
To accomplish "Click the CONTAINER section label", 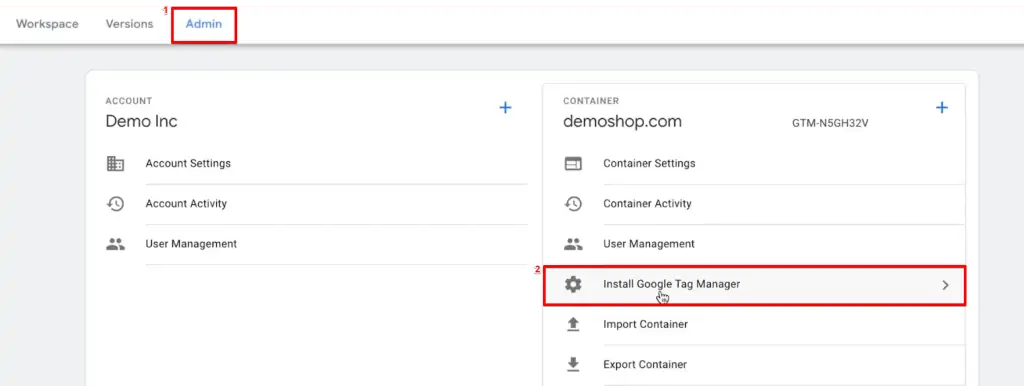I will click(591, 101).
